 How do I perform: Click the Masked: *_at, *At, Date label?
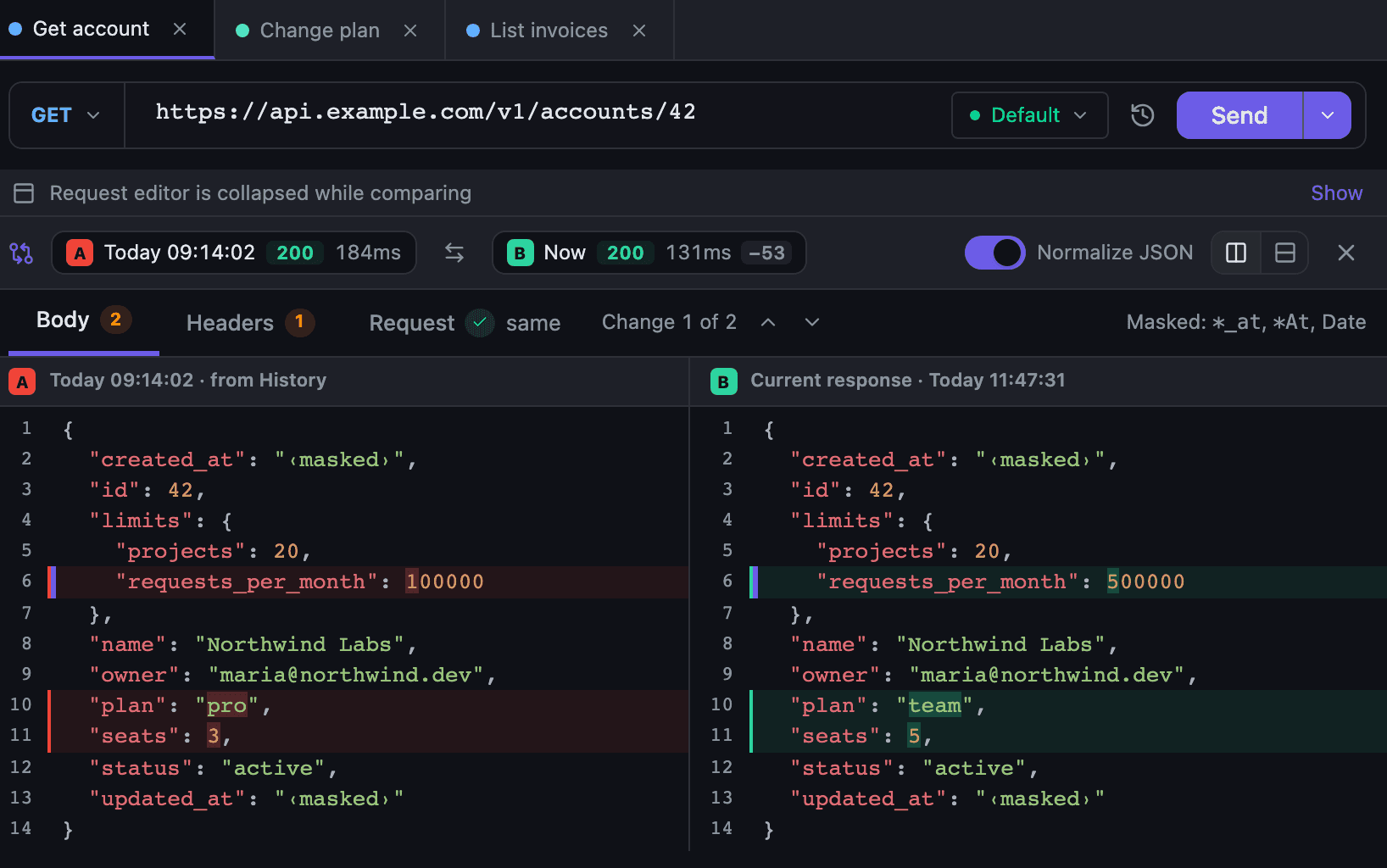coord(1245,322)
